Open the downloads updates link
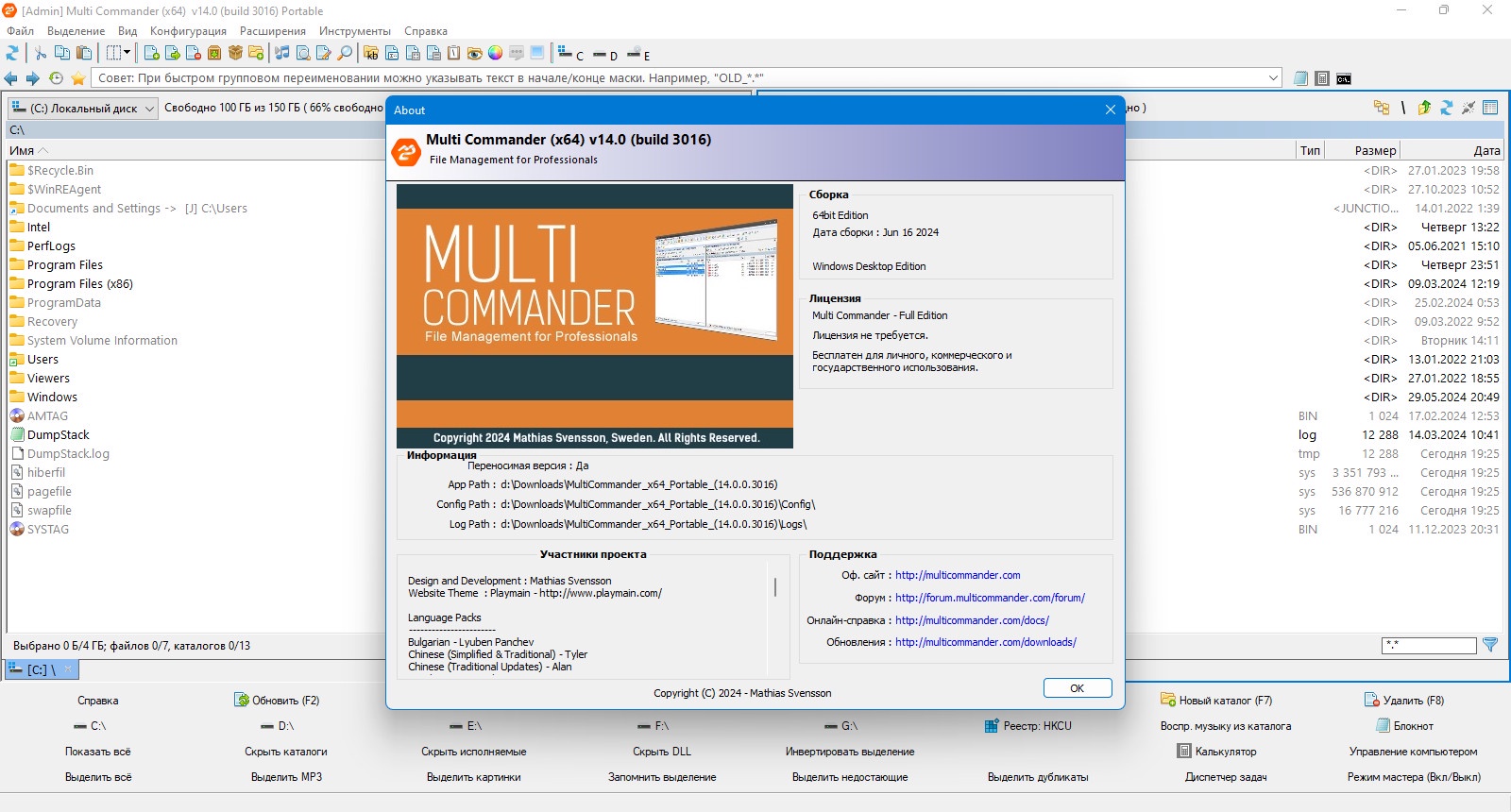This screenshot has height=812, width=1511. (986, 642)
